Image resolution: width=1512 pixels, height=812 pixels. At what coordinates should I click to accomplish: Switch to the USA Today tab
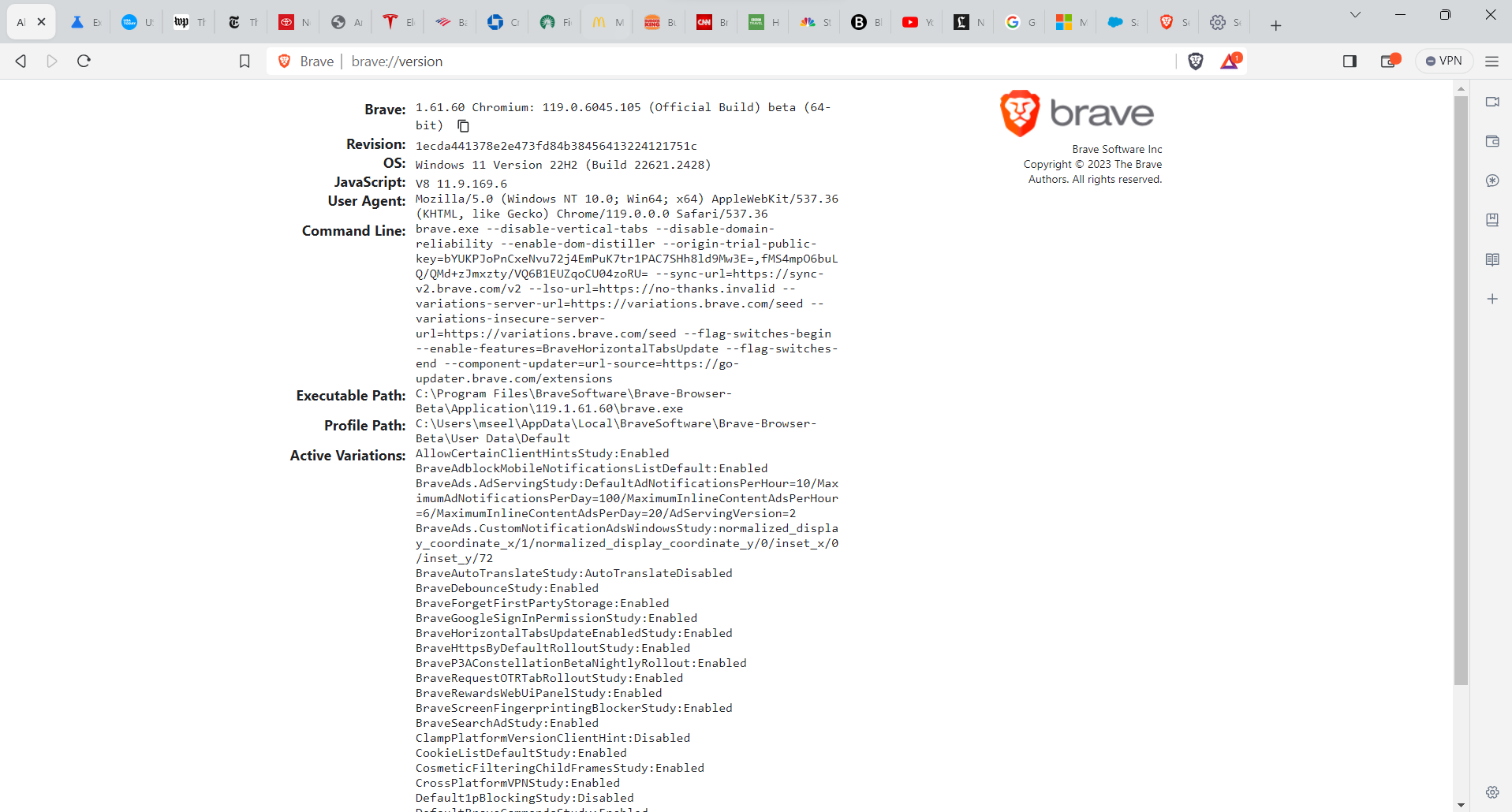tap(136, 22)
